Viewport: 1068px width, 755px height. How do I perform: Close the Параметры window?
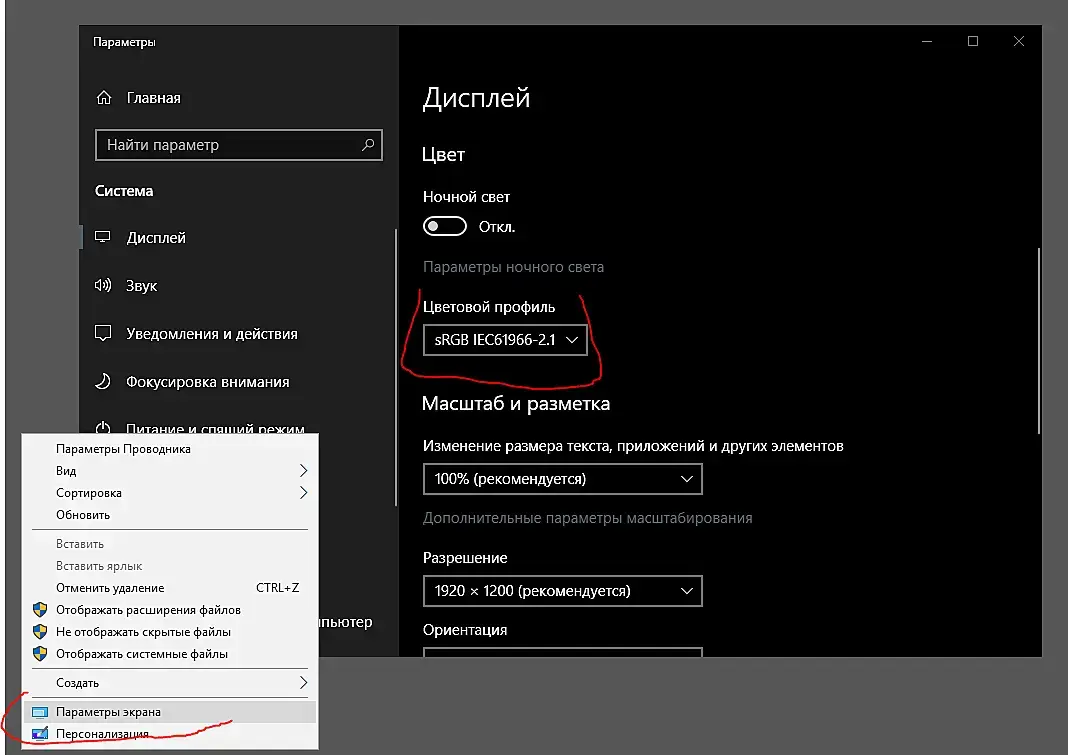1019,42
